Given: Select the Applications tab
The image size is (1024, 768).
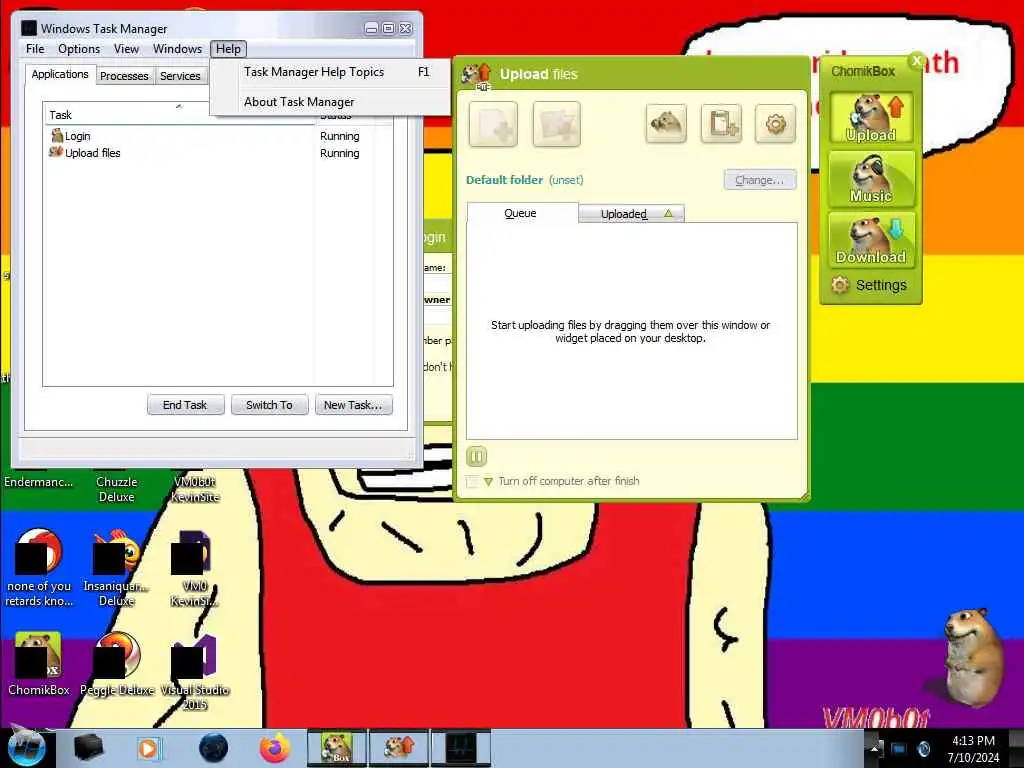Looking at the screenshot, I should click(x=60, y=74).
